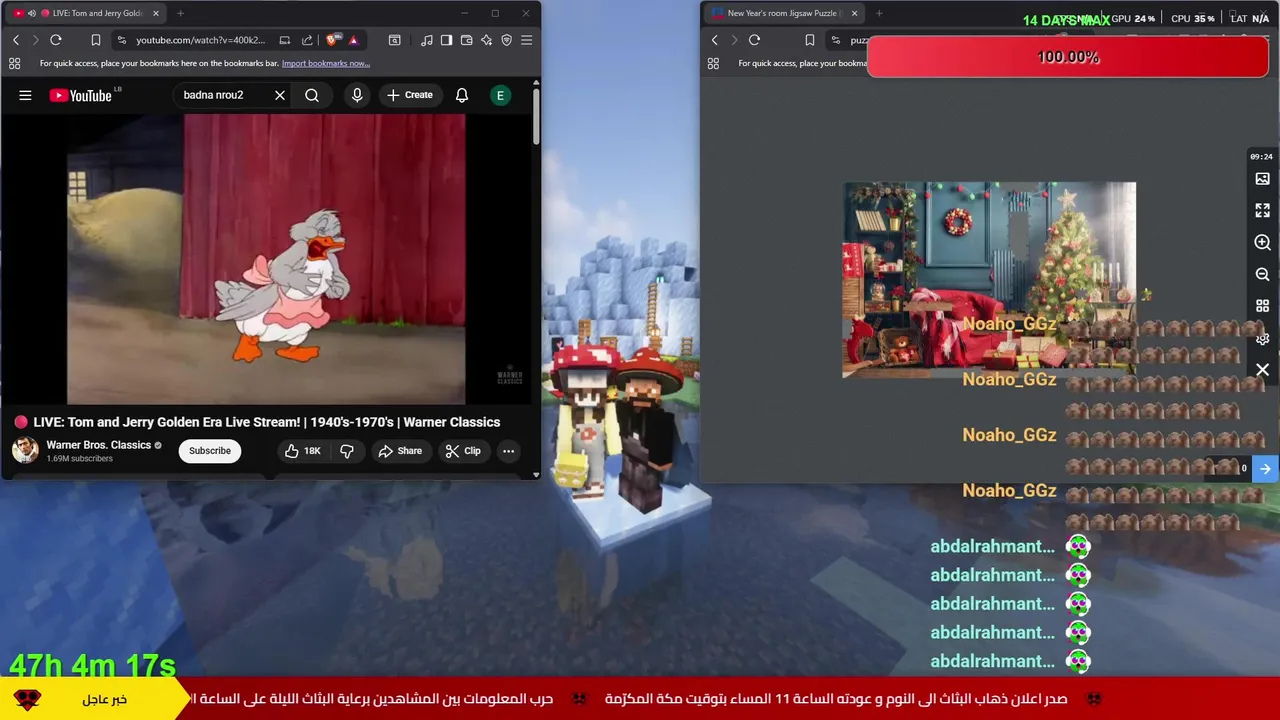Screen dimensions: 1280x720
Task: Arrange puzzle pieces with grid icon
Action: 1263,306
